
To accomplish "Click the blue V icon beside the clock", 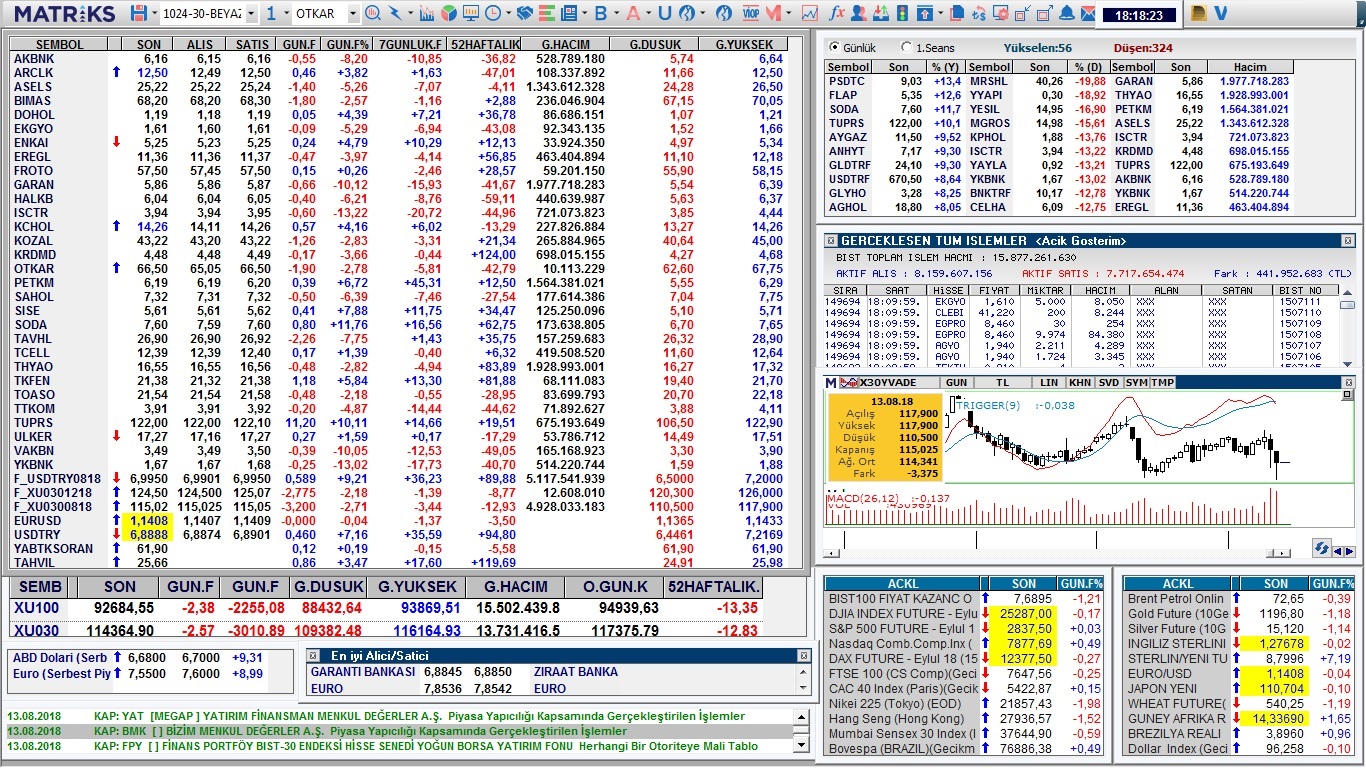I will click(1220, 13).
